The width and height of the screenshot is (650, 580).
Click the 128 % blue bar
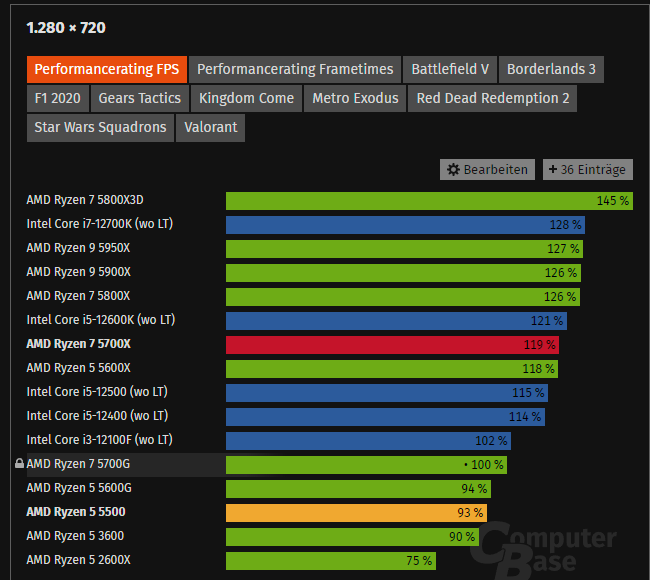tap(405, 225)
